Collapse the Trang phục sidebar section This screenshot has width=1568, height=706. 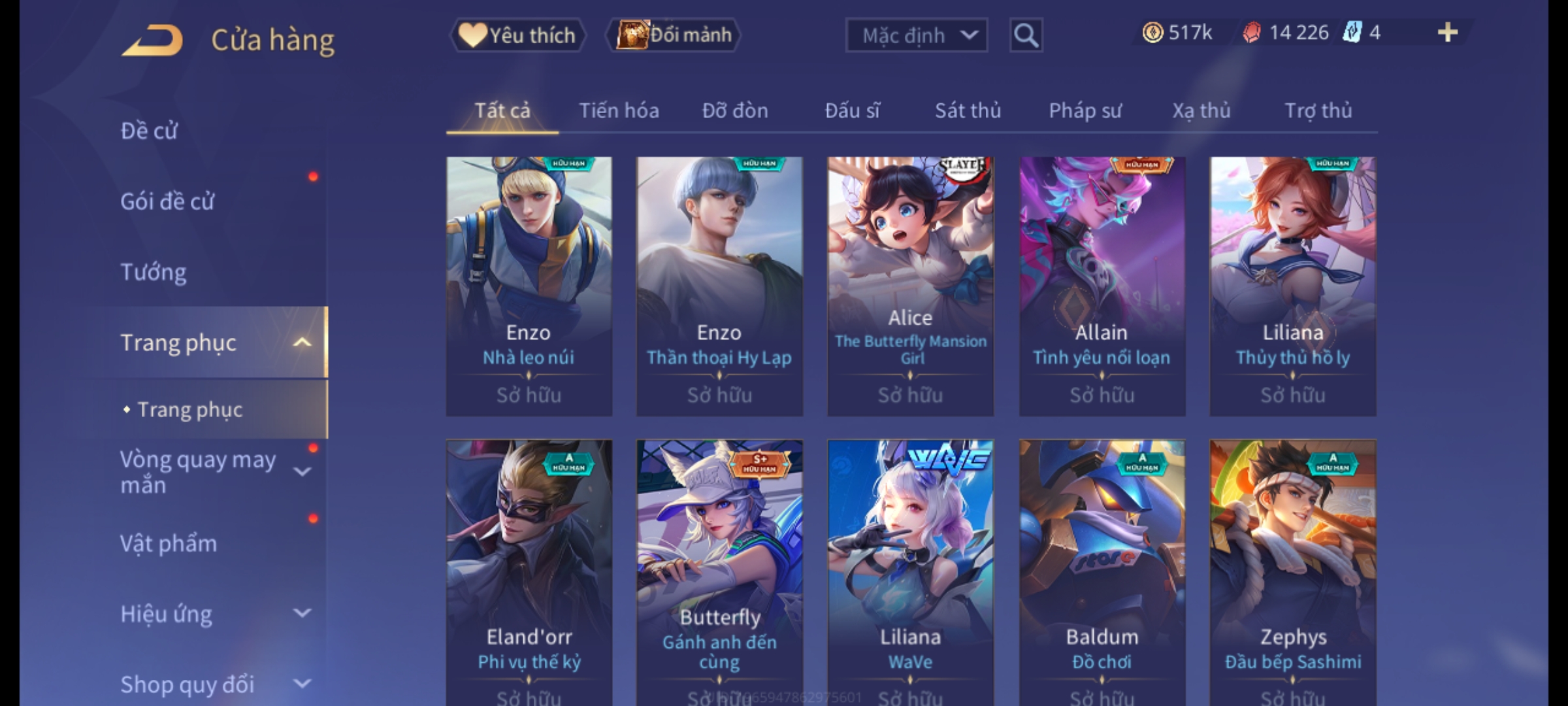302,343
